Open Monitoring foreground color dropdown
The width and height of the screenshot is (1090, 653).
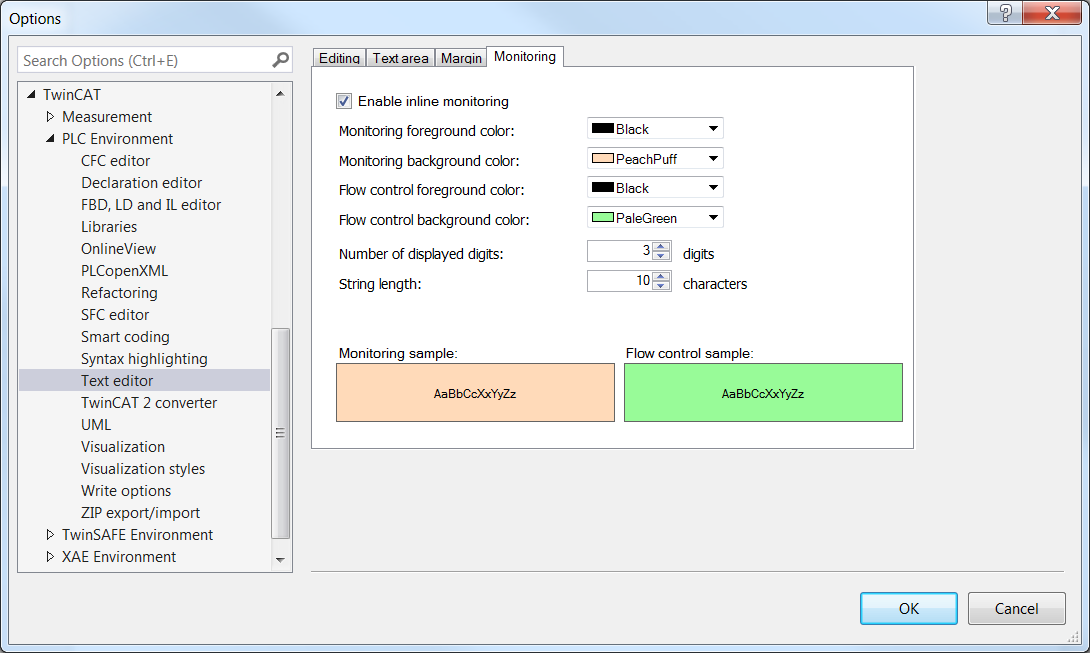point(655,129)
